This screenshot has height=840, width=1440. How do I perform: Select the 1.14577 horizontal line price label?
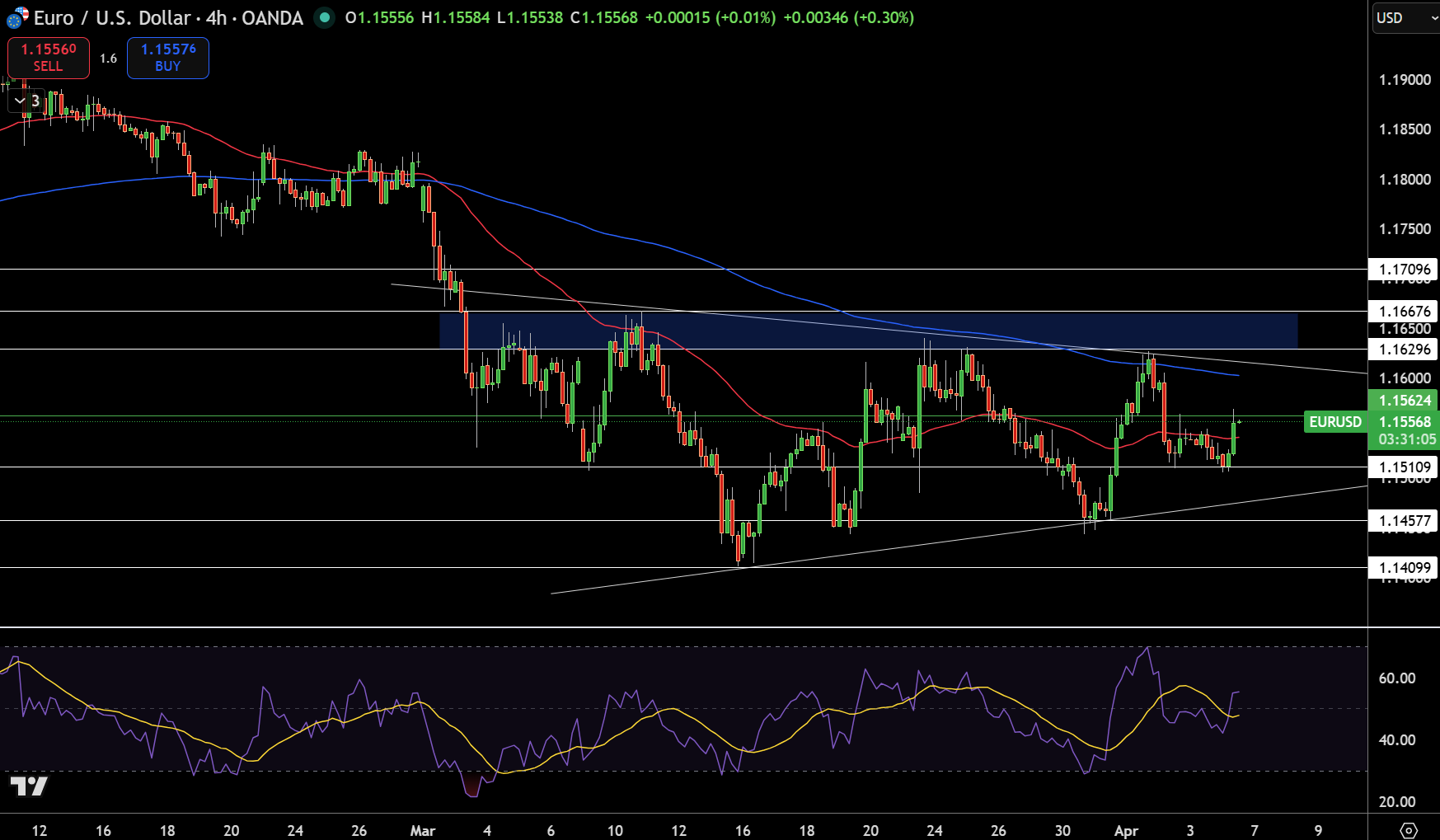[x=1404, y=520]
